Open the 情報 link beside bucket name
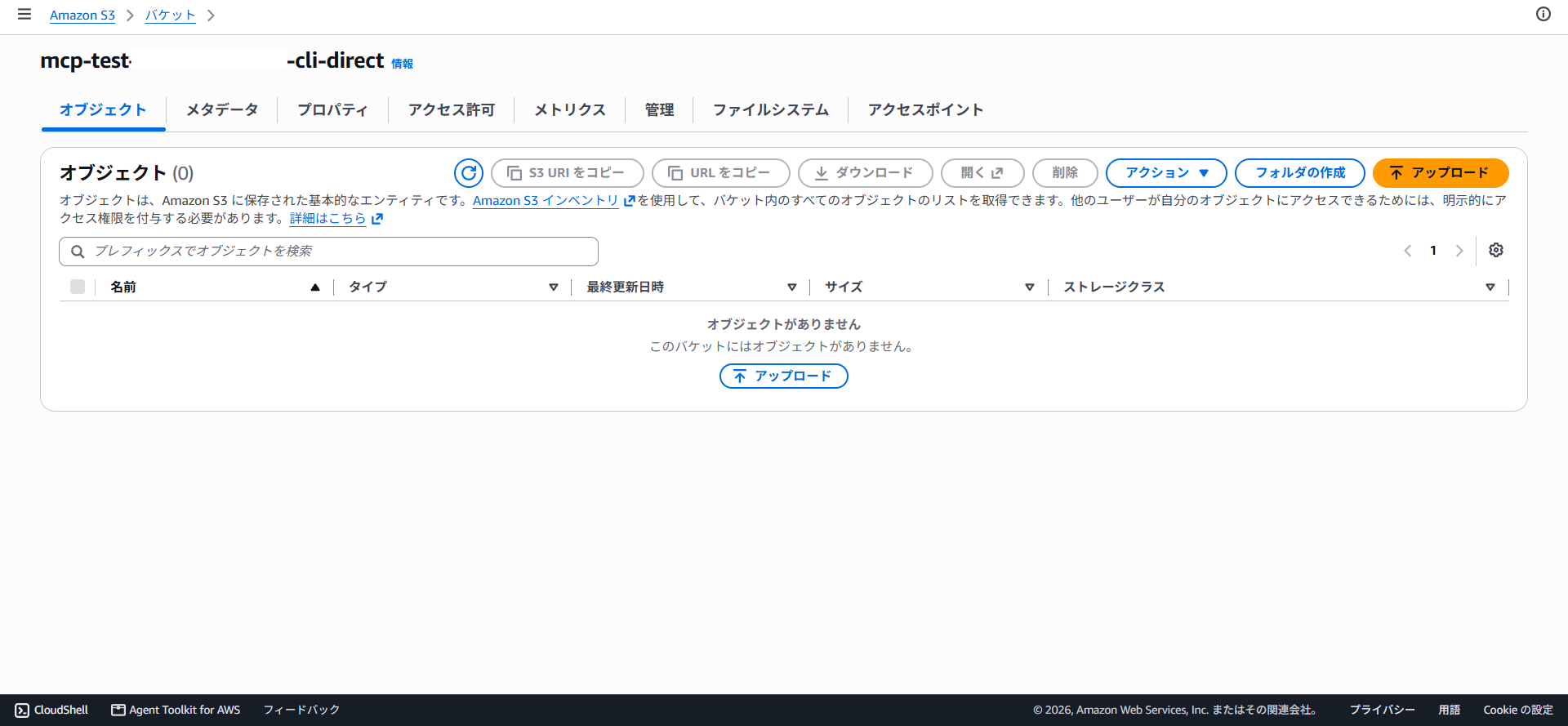The width and height of the screenshot is (1568, 726). [402, 64]
